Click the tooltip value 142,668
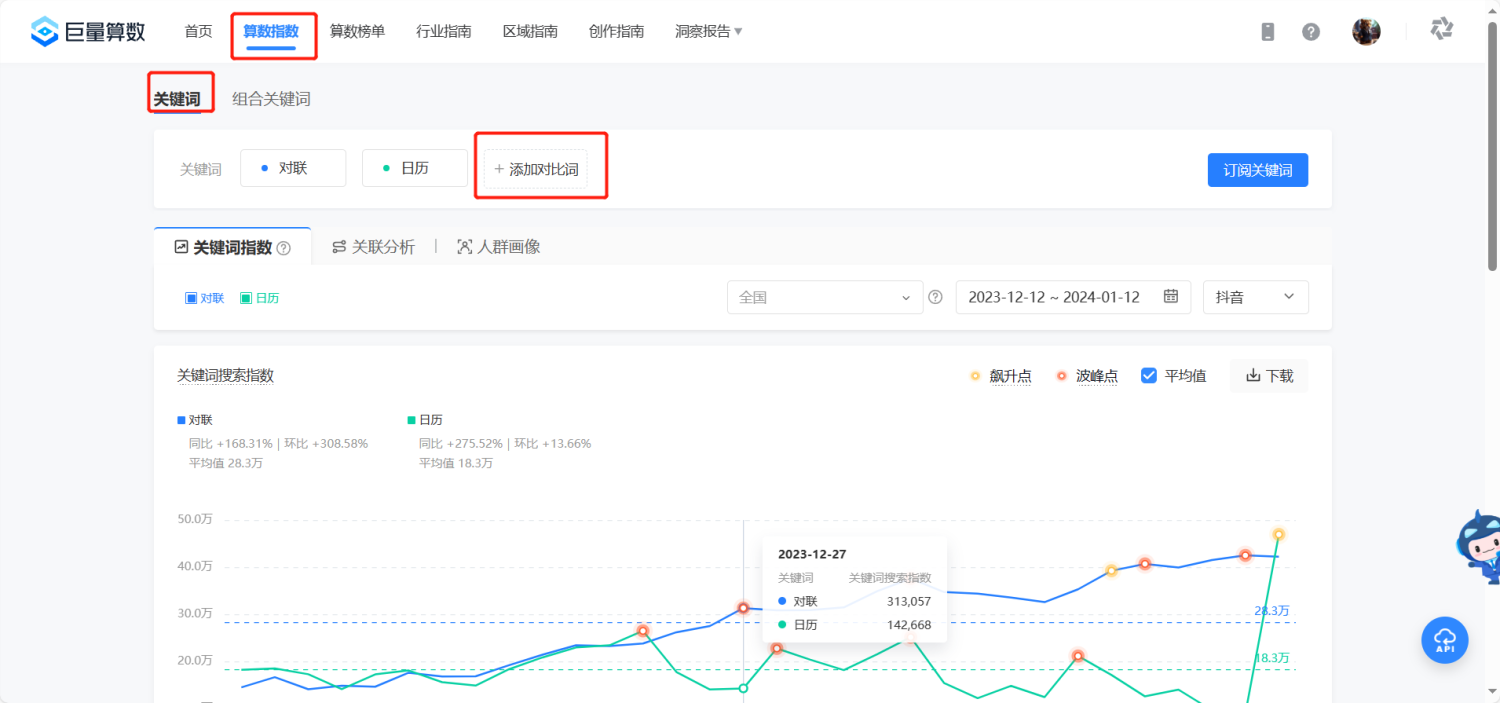Image resolution: width=1500 pixels, height=703 pixels. tap(909, 625)
